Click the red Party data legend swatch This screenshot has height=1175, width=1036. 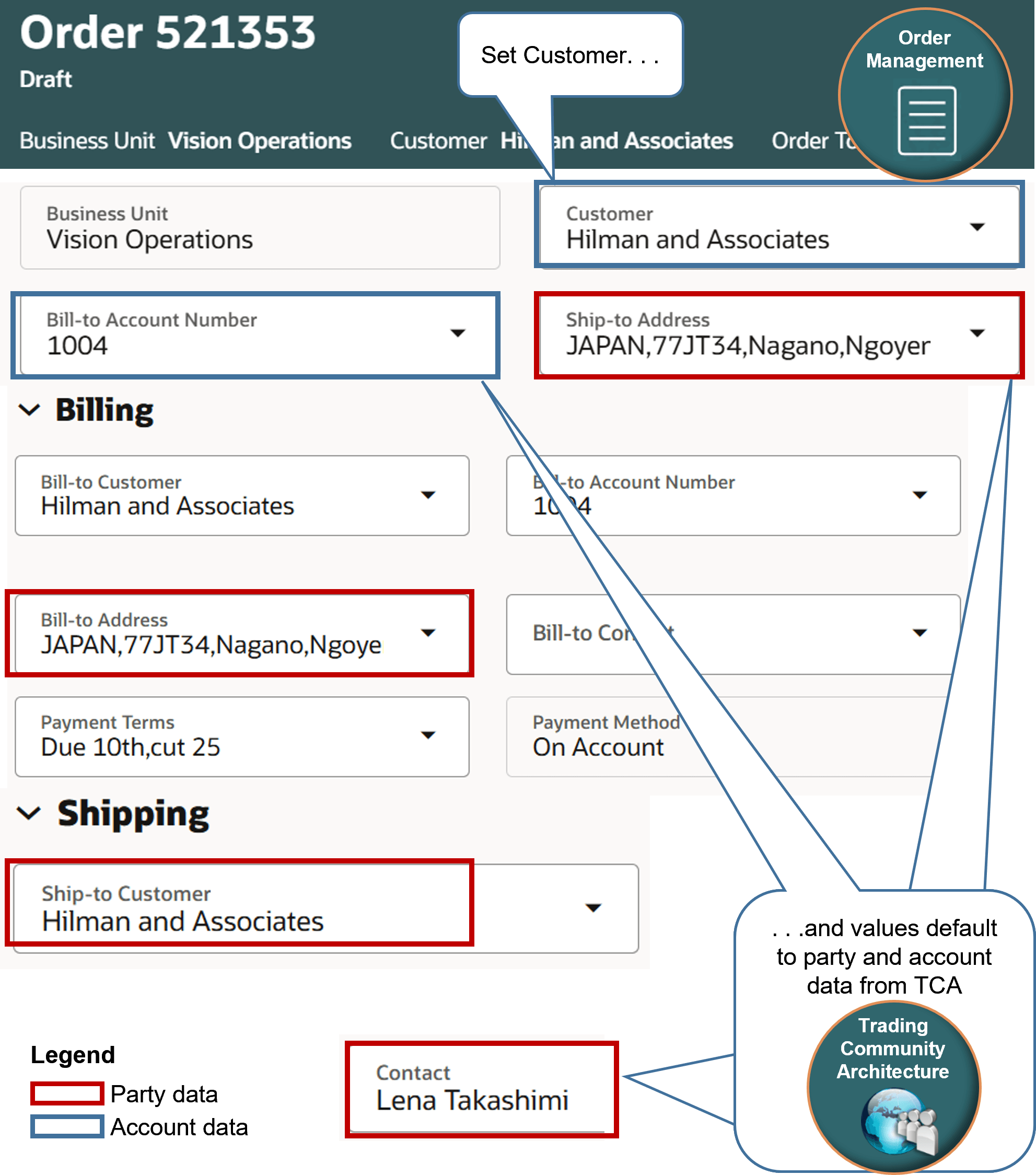point(67,1094)
